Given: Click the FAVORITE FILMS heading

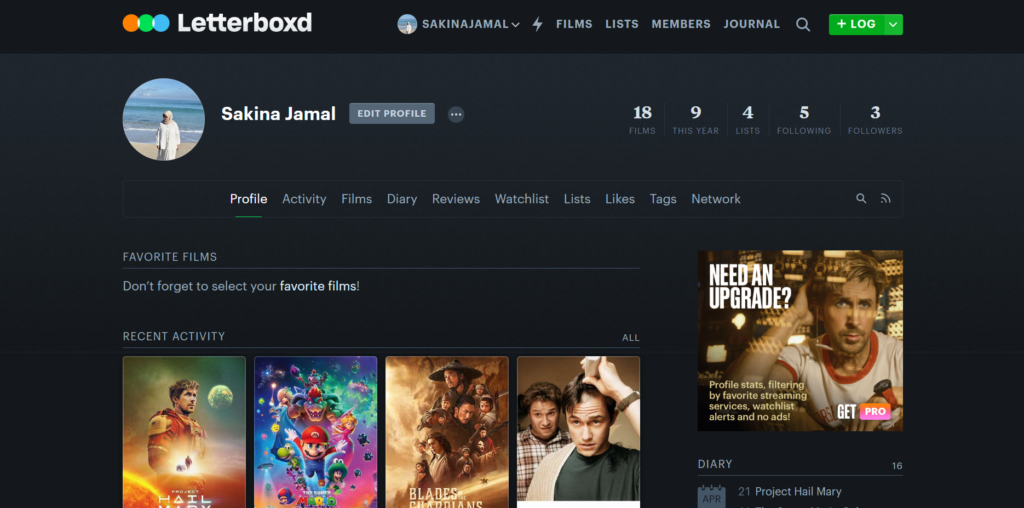Looking at the screenshot, I should 170,257.
